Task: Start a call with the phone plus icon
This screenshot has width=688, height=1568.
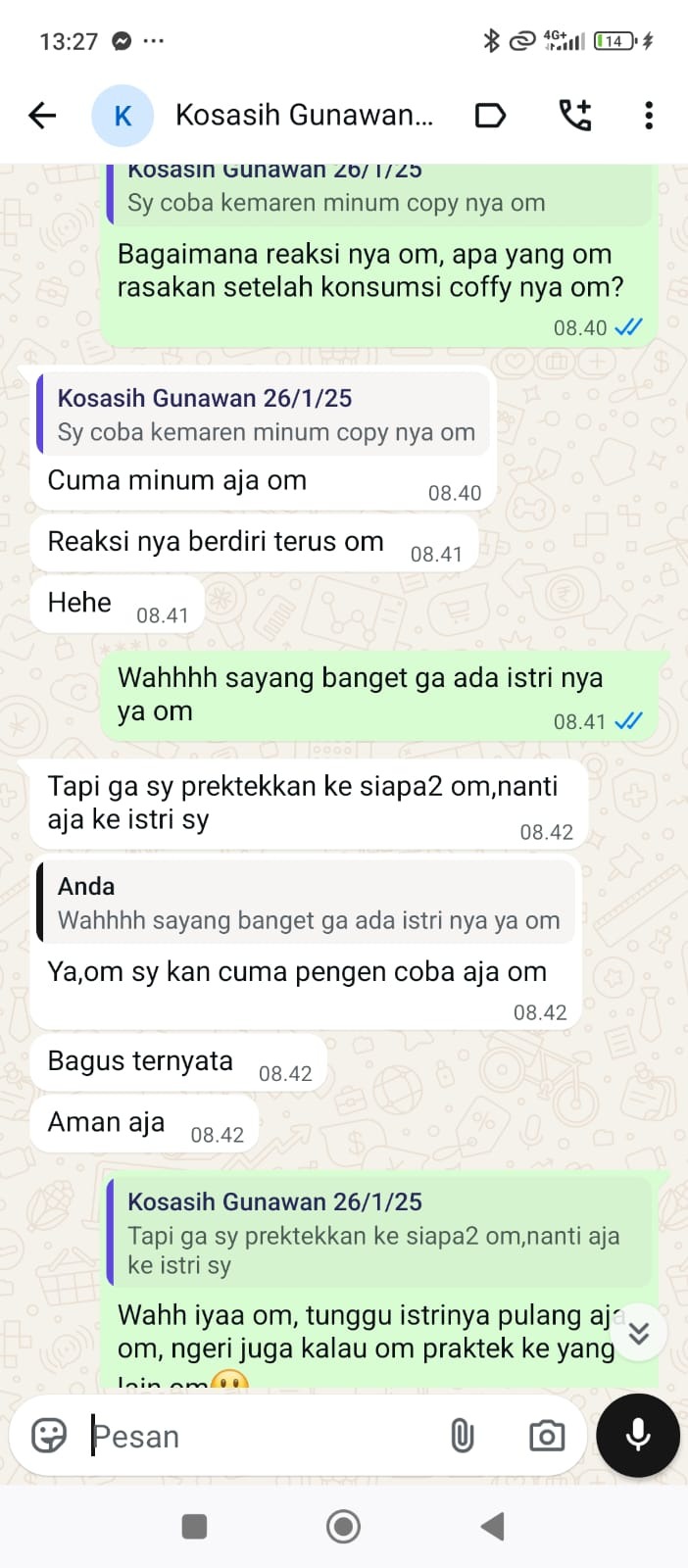Action: (575, 116)
